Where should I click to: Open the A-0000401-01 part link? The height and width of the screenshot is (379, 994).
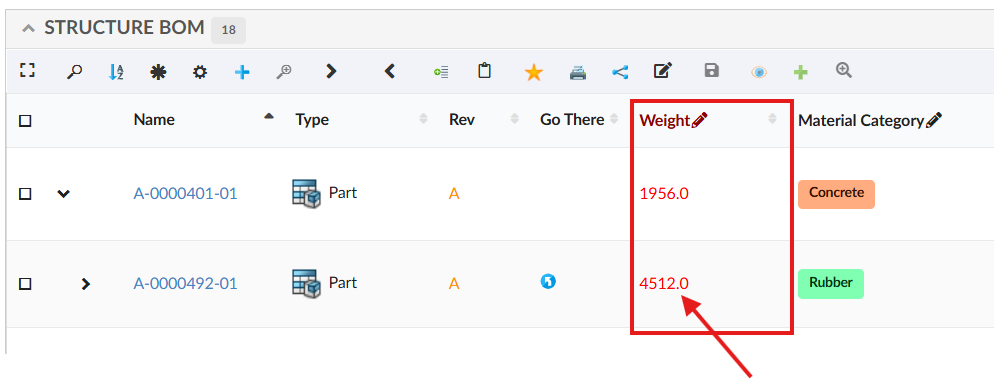(185, 193)
